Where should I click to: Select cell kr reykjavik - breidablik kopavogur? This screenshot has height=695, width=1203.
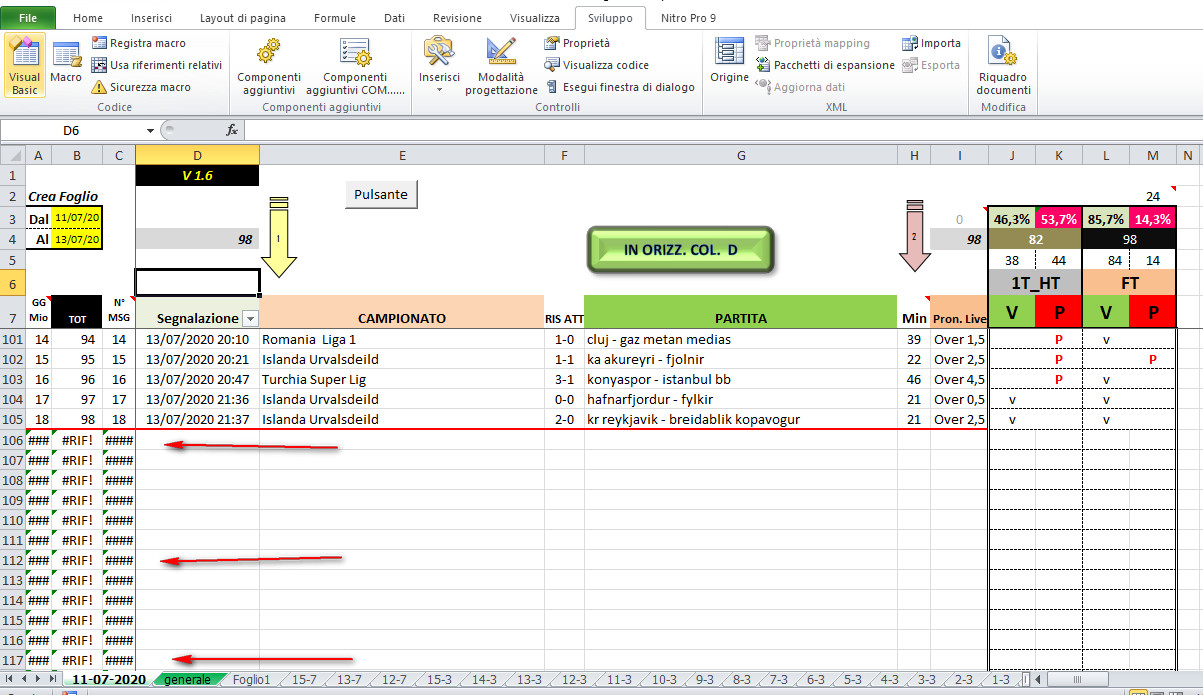(x=740, y=419)
